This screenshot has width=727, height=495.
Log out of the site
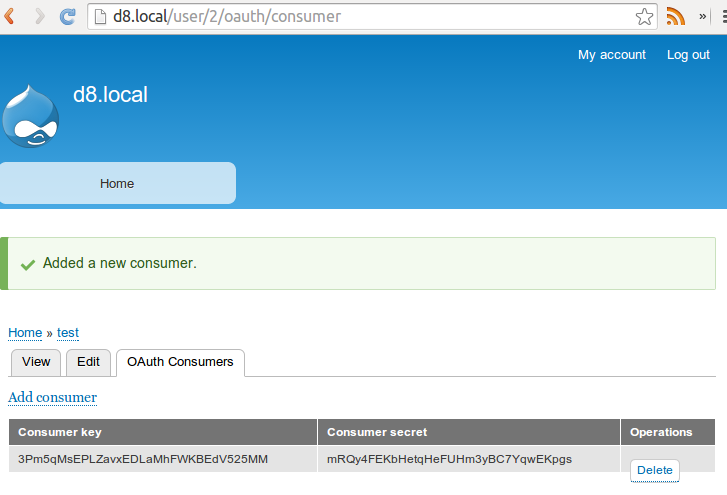pyautogui.click(x=688, y=55)
